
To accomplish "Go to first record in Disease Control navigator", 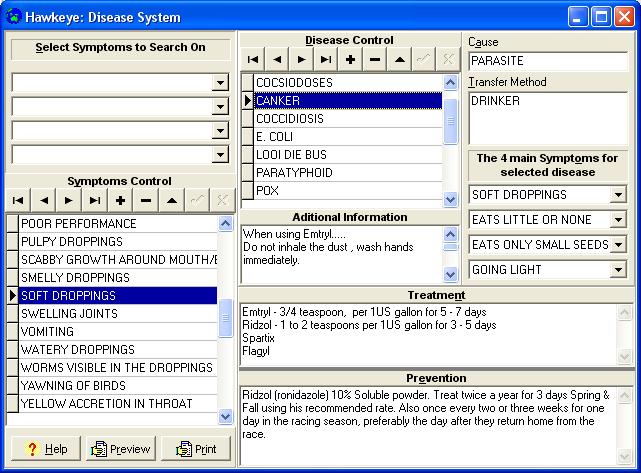I will tap(254, 60).
